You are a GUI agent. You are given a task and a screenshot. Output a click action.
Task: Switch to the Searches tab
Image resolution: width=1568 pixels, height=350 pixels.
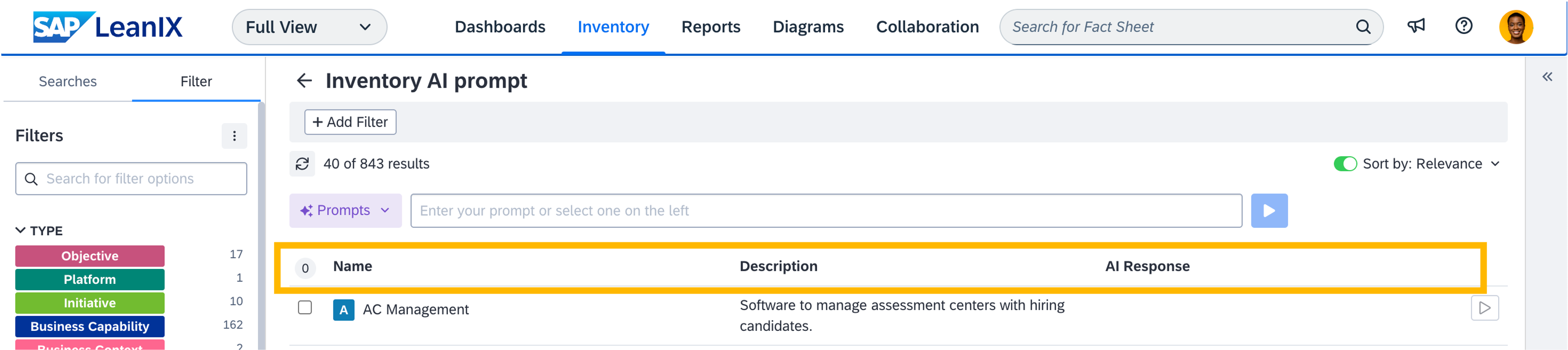pos(68,82)
